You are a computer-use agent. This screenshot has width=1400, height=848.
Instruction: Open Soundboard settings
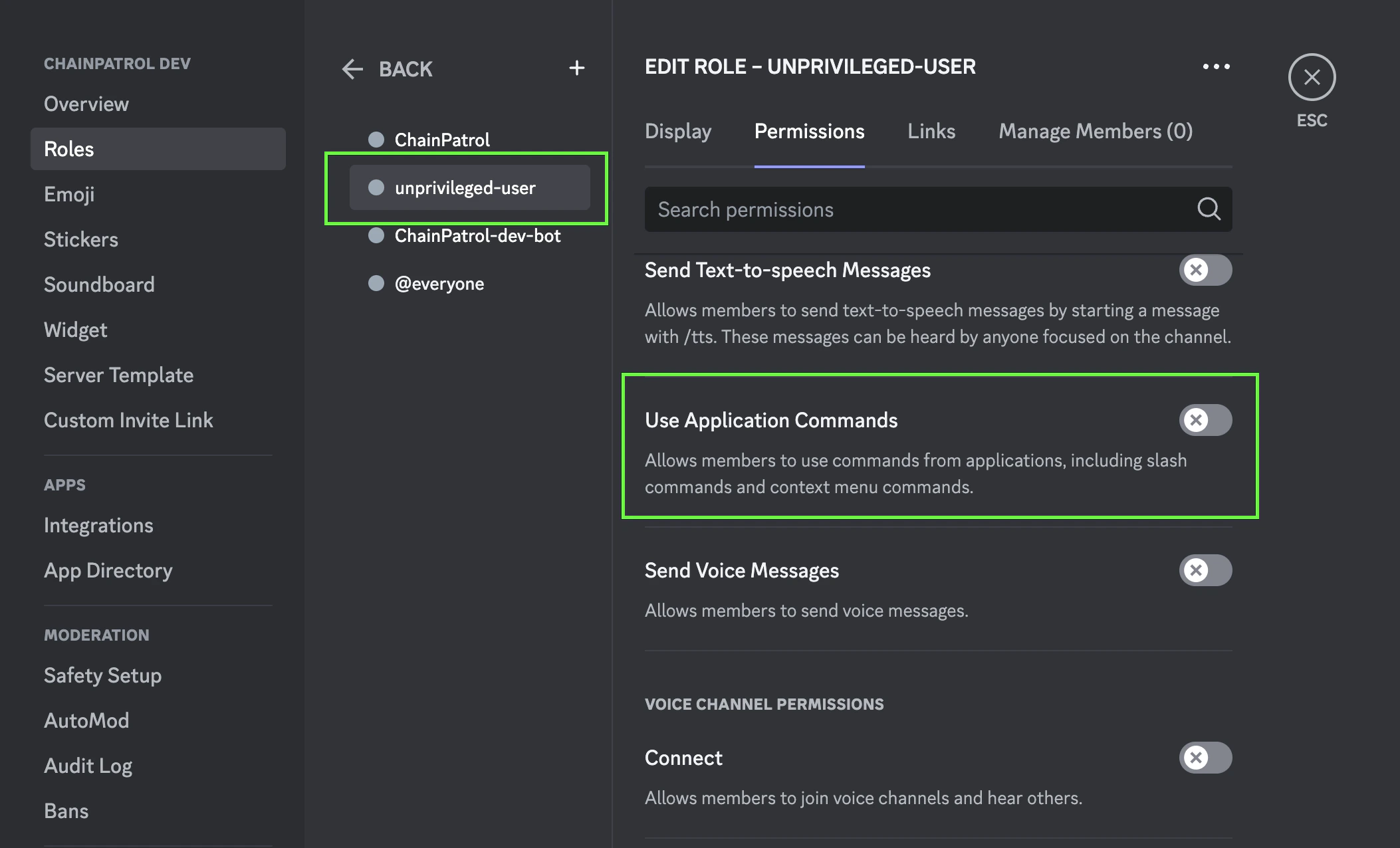pyautogui.click(x=158, y=284)
